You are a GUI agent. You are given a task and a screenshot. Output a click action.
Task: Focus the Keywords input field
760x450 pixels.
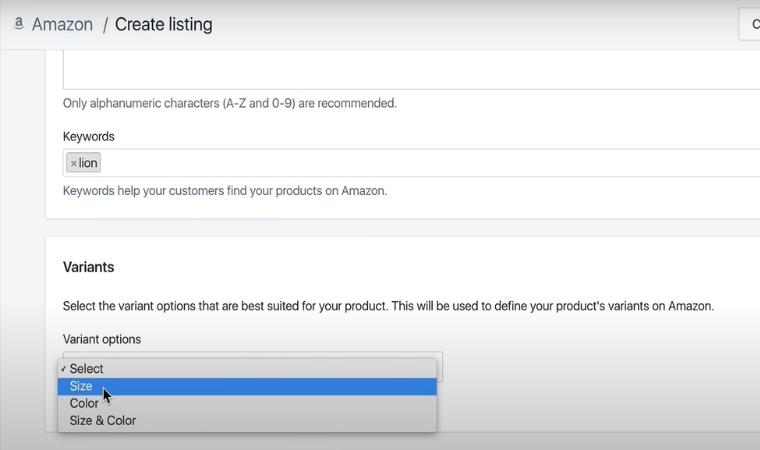(400, 163)
